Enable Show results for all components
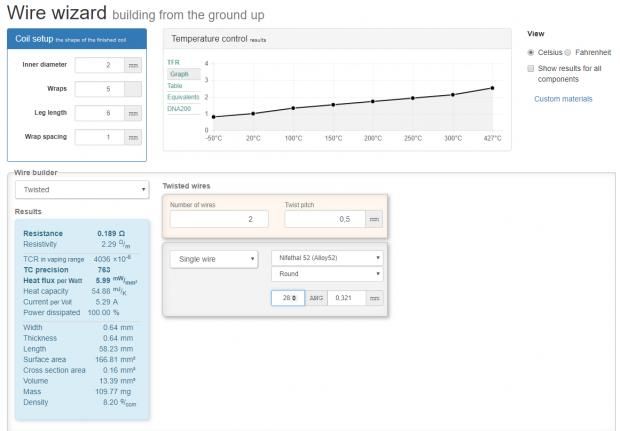 coord(531,68)
